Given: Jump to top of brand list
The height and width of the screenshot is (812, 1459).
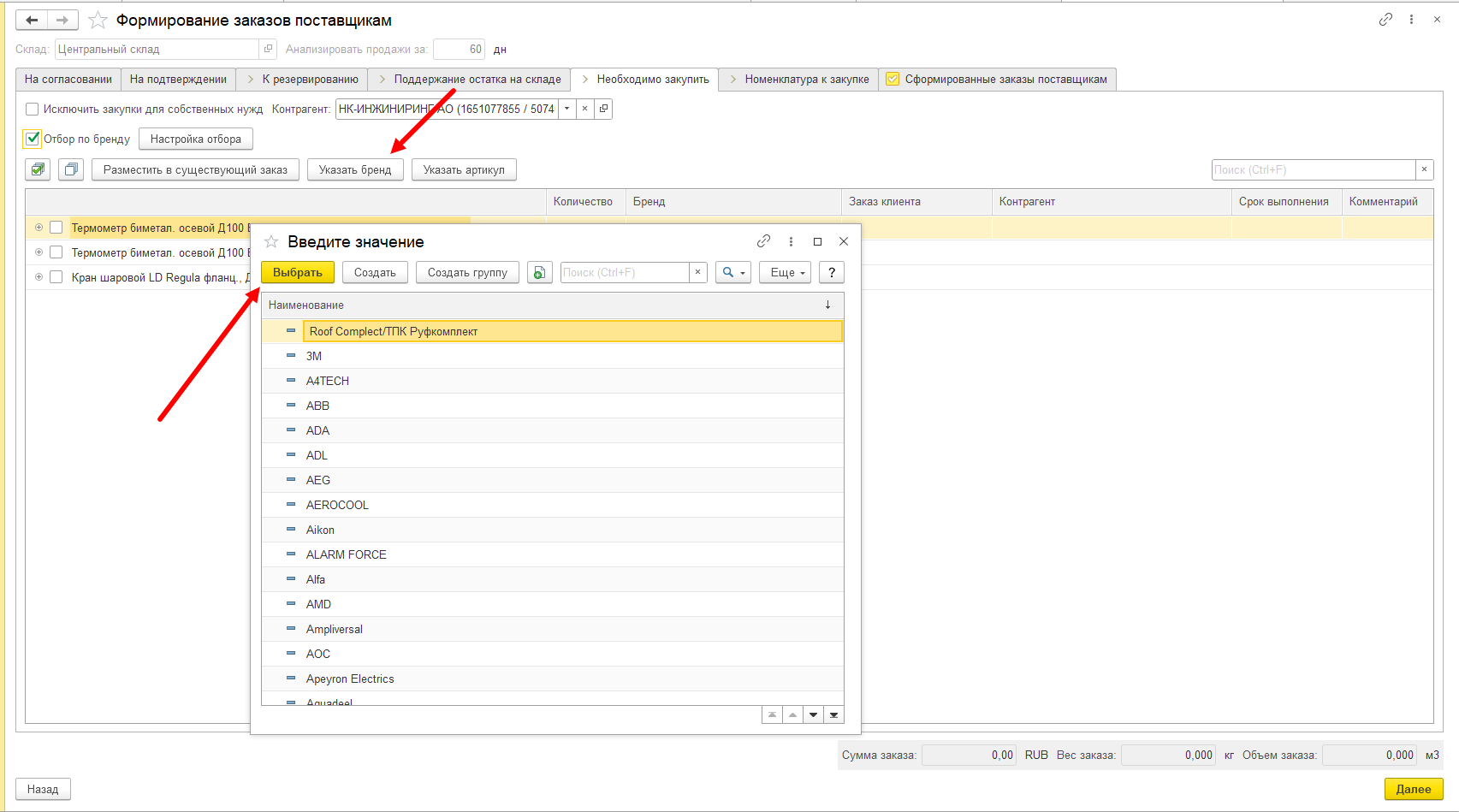Looking at the screenshot, I should click(x=772, y=714).
